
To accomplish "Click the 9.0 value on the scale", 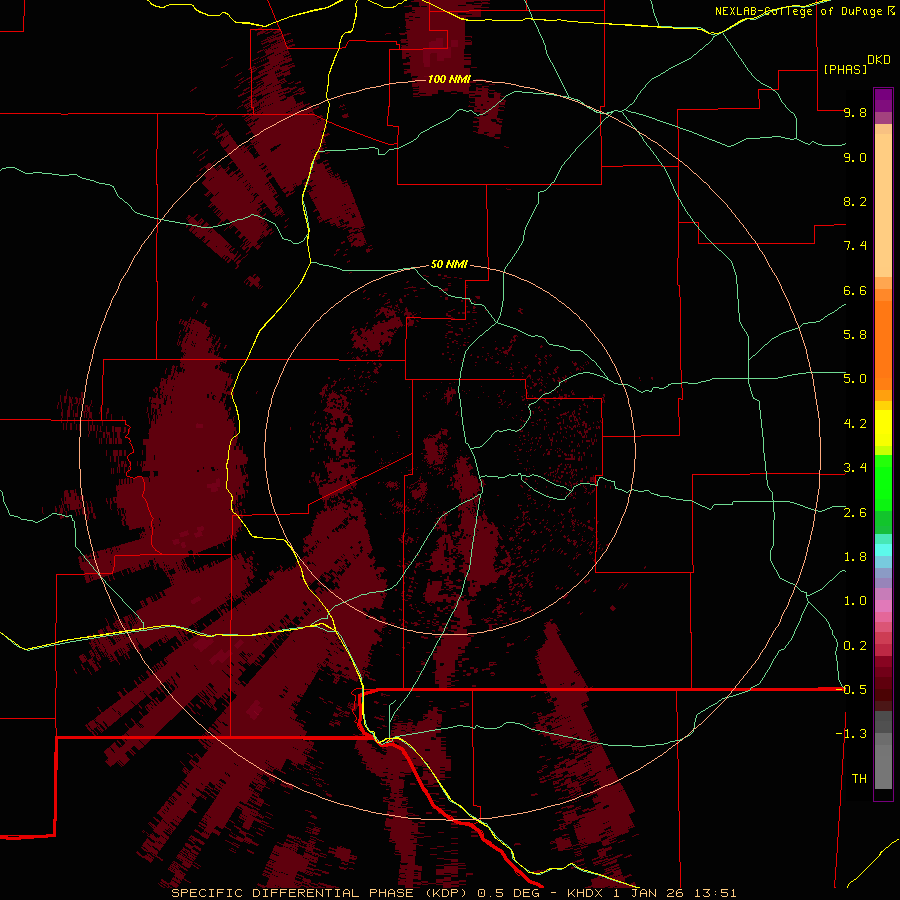I will click(855, 157).
